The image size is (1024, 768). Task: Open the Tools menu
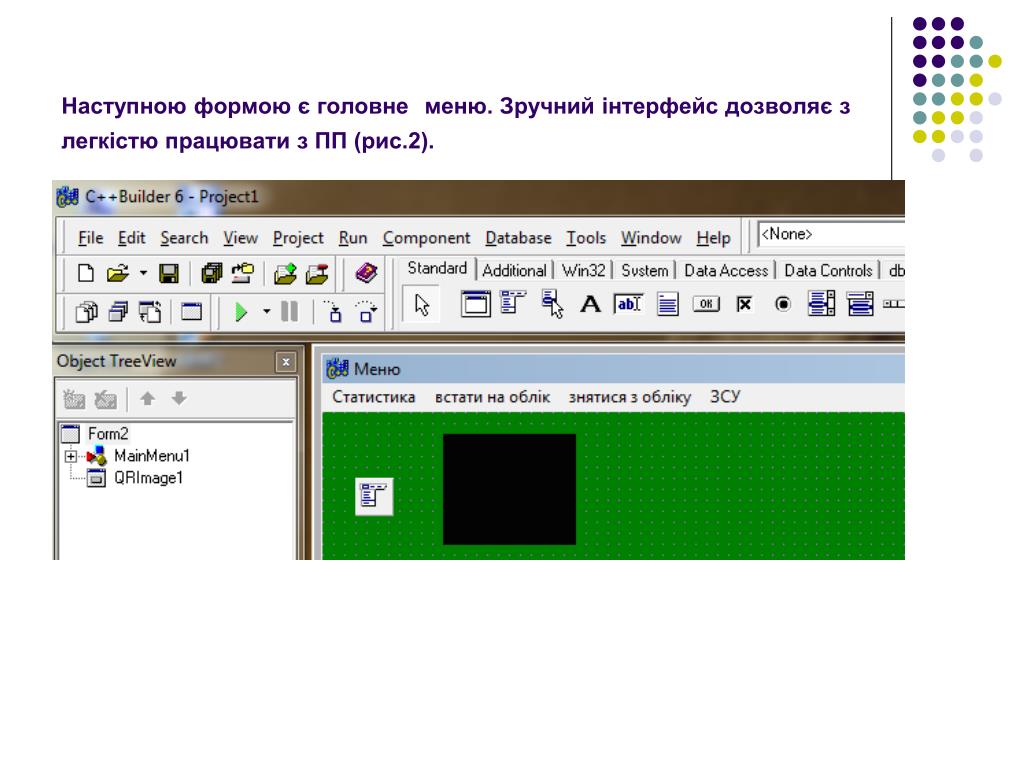(586, 238)
